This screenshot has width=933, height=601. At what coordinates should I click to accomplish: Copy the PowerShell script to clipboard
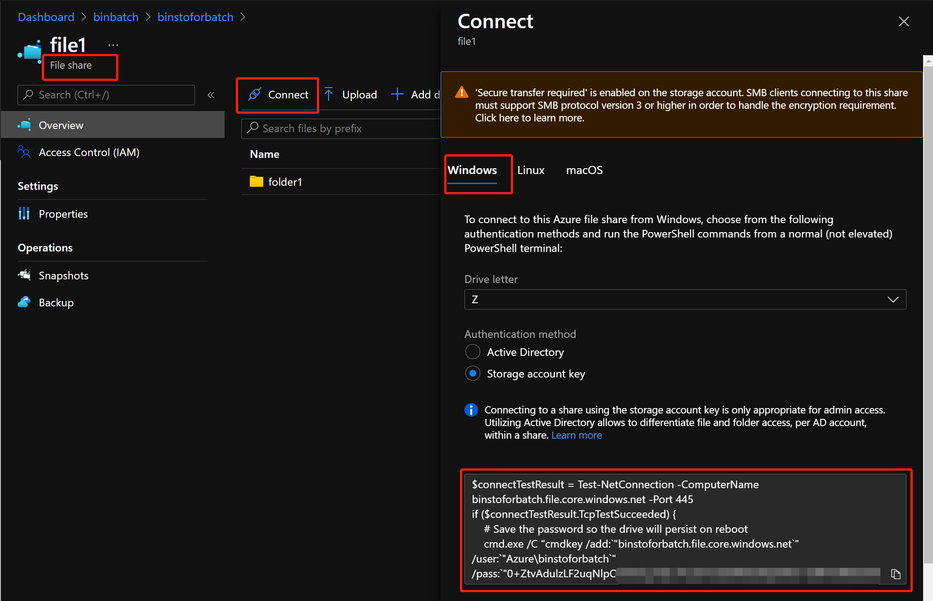pyautogui.click(x=896, y=574)
